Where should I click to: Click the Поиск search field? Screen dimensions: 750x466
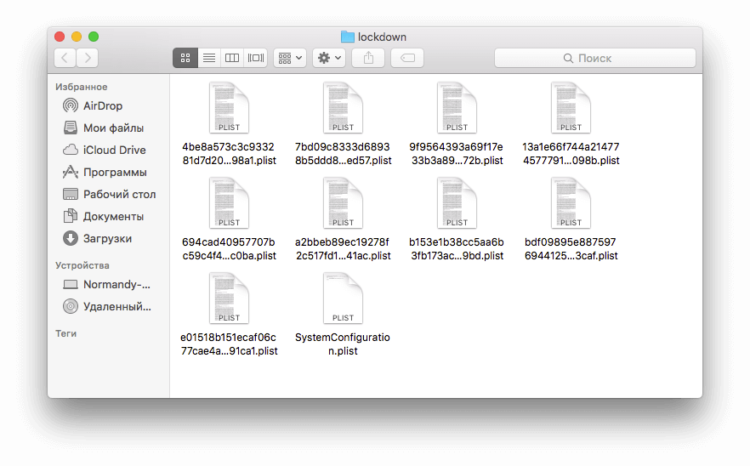tap(595, 58)
